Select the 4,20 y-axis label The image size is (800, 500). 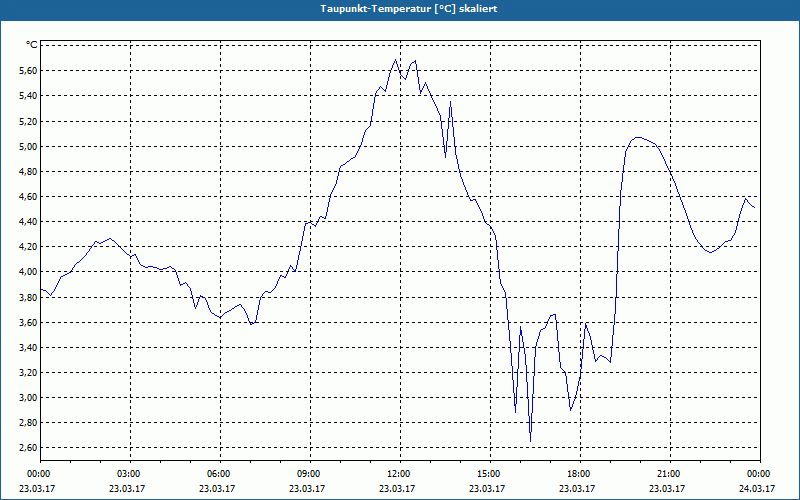(x=28, y=246)
